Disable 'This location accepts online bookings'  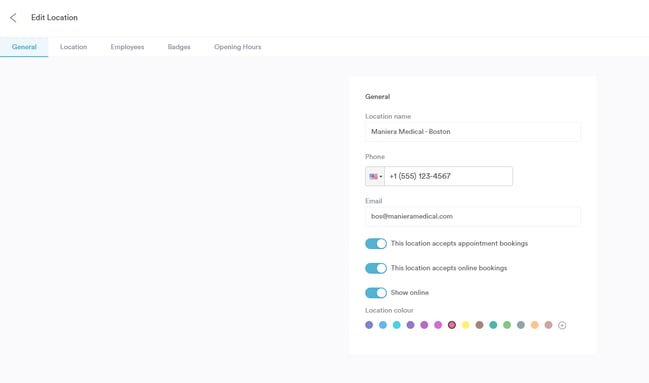[x=376, y=268]
